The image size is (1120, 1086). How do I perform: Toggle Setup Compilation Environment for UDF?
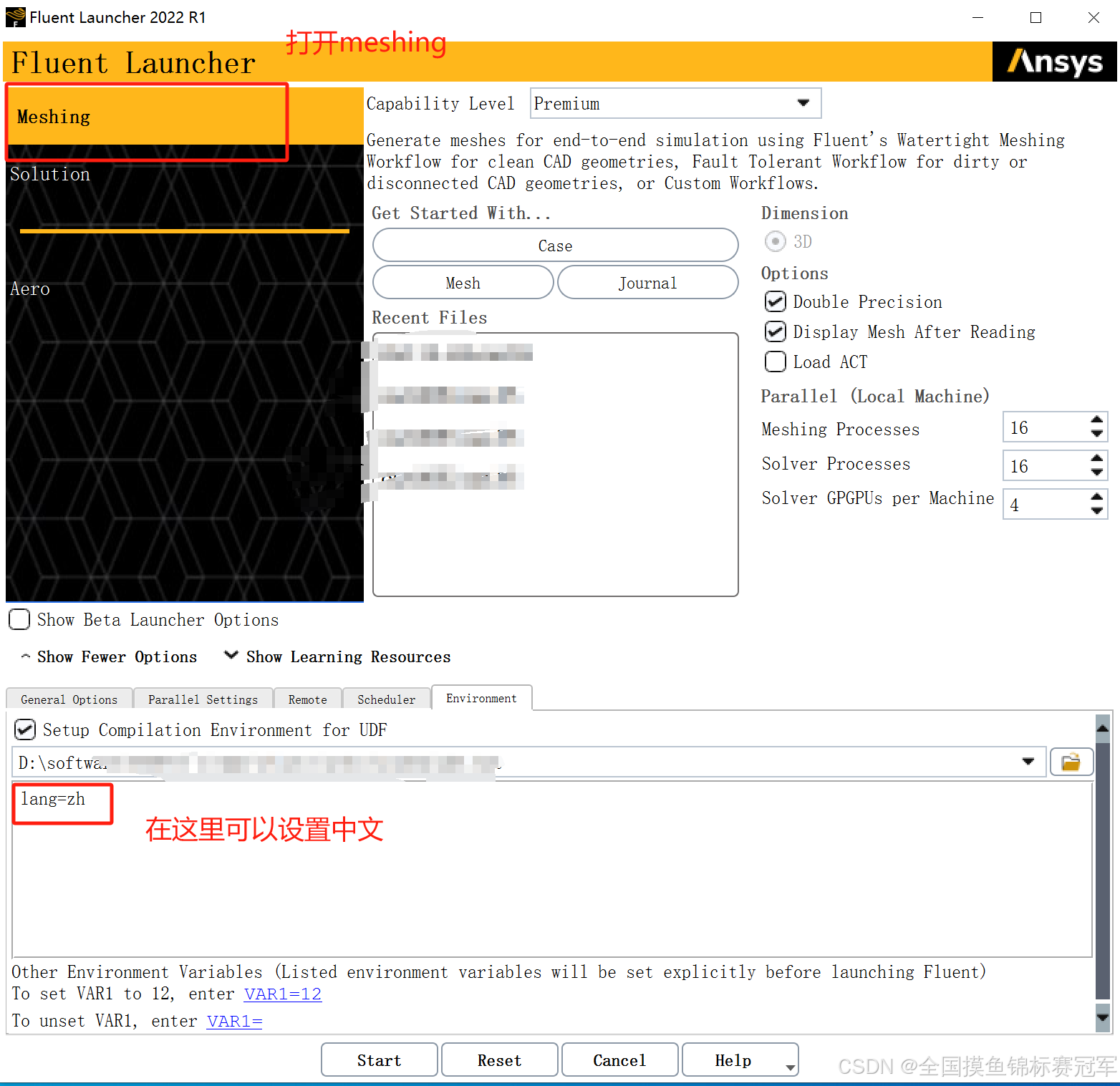(25, 729)
